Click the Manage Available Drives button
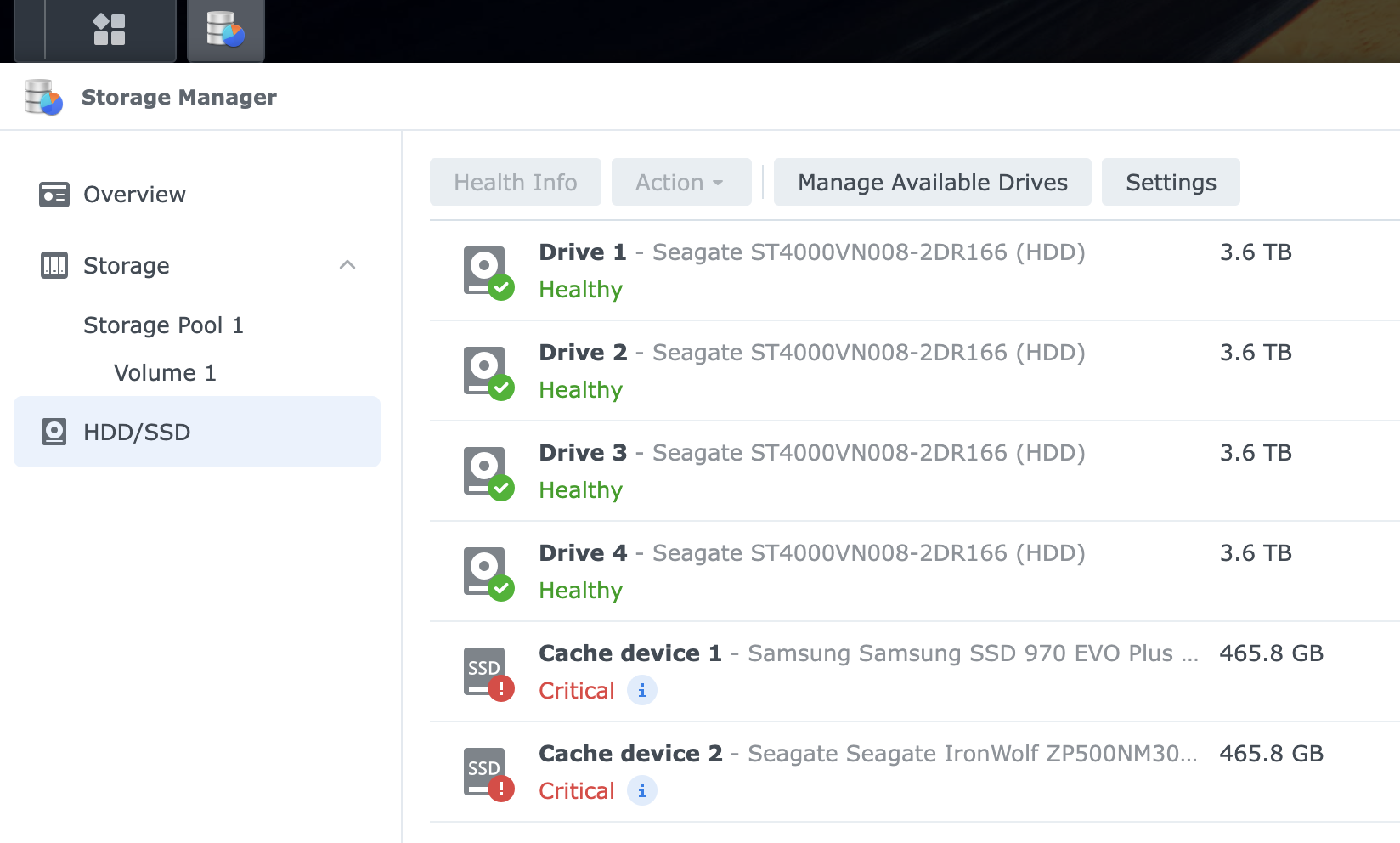 click(932, 182)
